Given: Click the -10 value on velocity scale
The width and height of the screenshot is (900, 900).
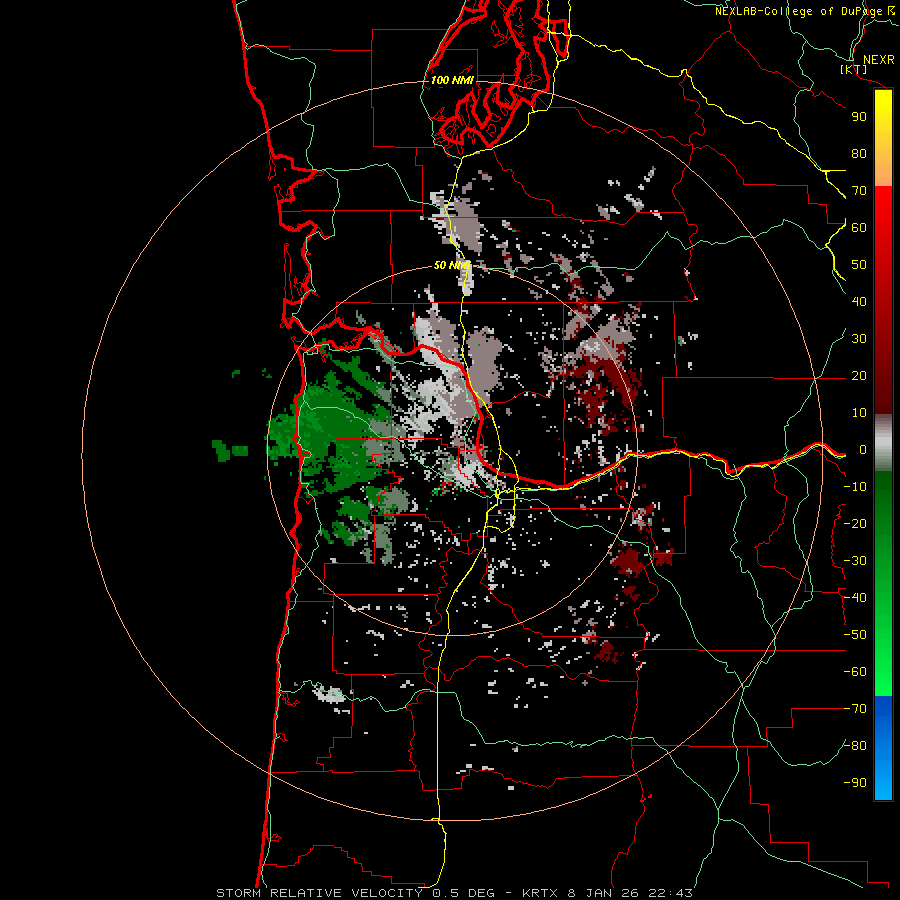Looking at the screenshot, I should [x=855, y=487].
